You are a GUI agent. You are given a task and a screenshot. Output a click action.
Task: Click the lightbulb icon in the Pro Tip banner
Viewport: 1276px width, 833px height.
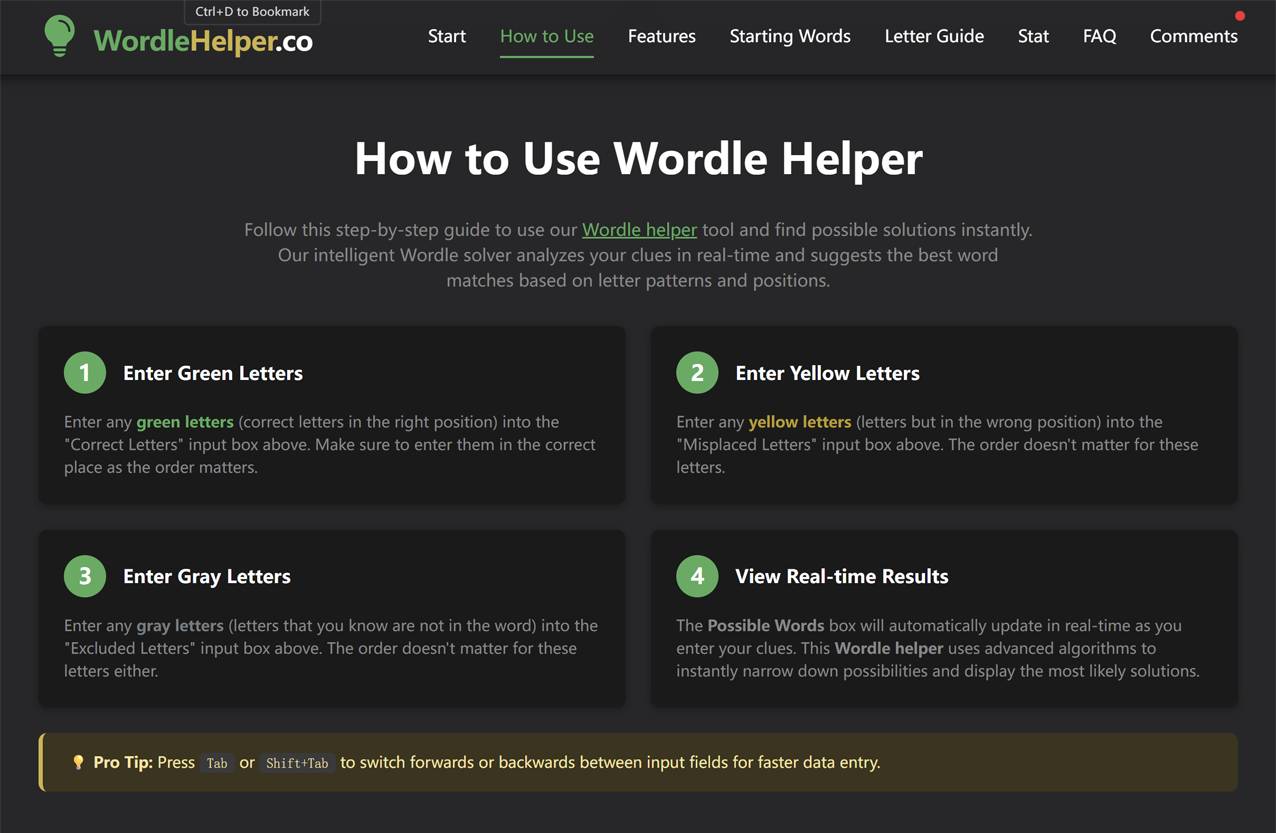coord(79,762)
